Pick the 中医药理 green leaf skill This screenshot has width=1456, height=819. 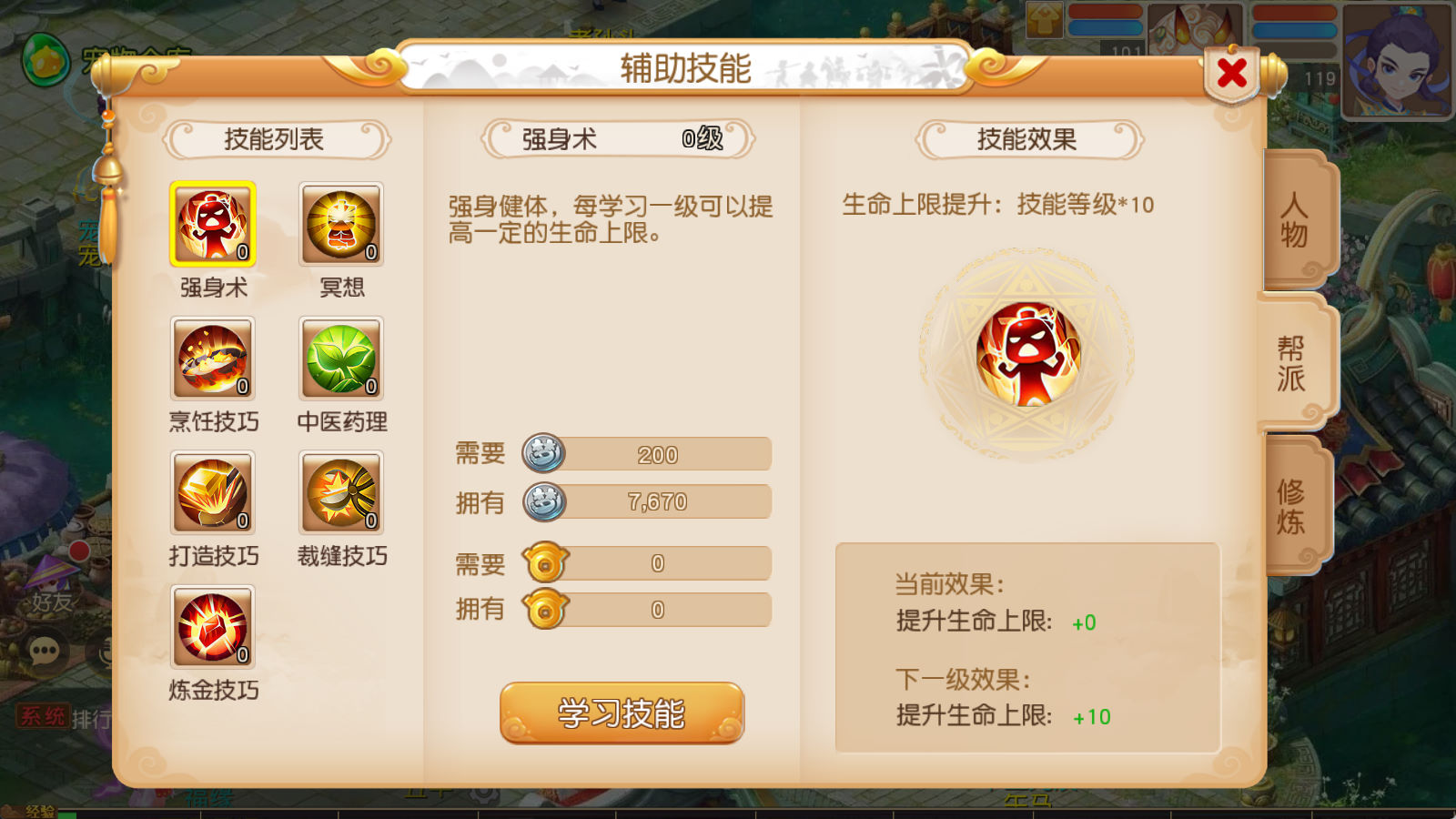tap(341, 359)
